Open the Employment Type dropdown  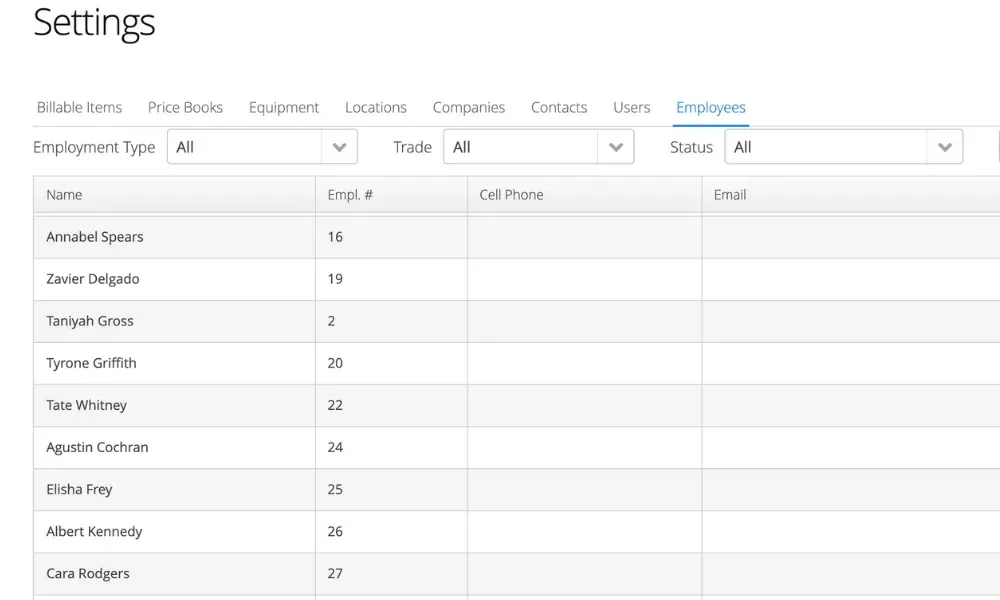pyautogui.click(x=261, y=147)
